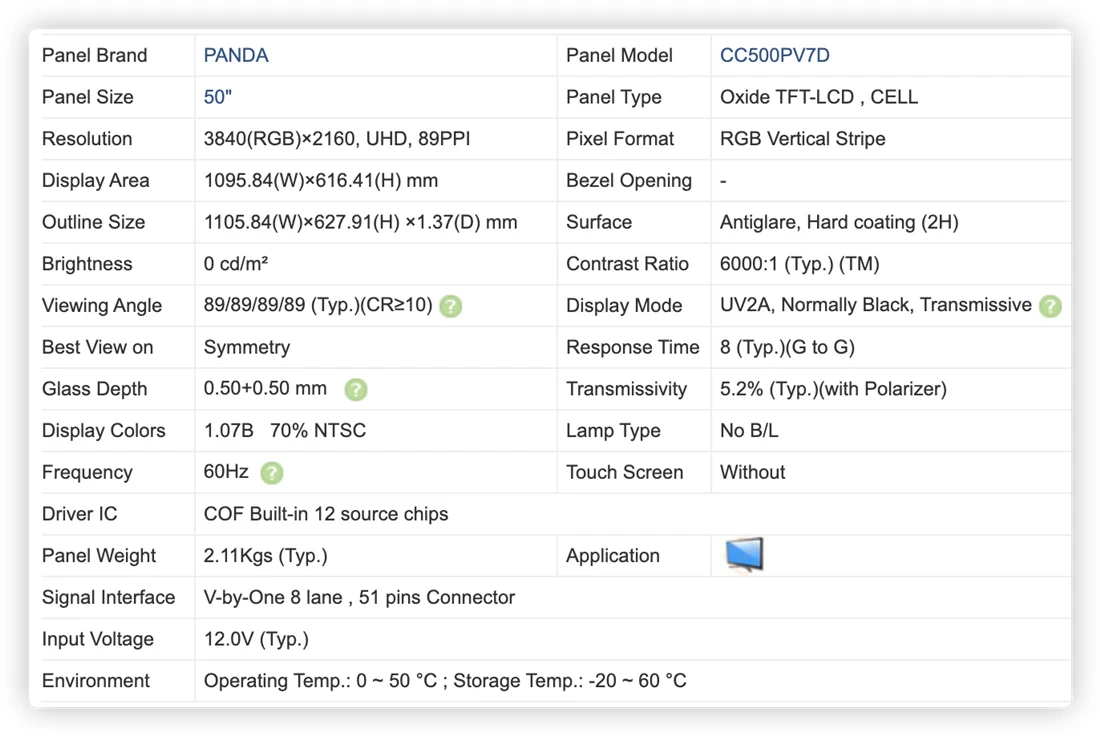1100x736 pixels.
Task: Click the 60Hz frequency value
Action: tap(226, 472)
